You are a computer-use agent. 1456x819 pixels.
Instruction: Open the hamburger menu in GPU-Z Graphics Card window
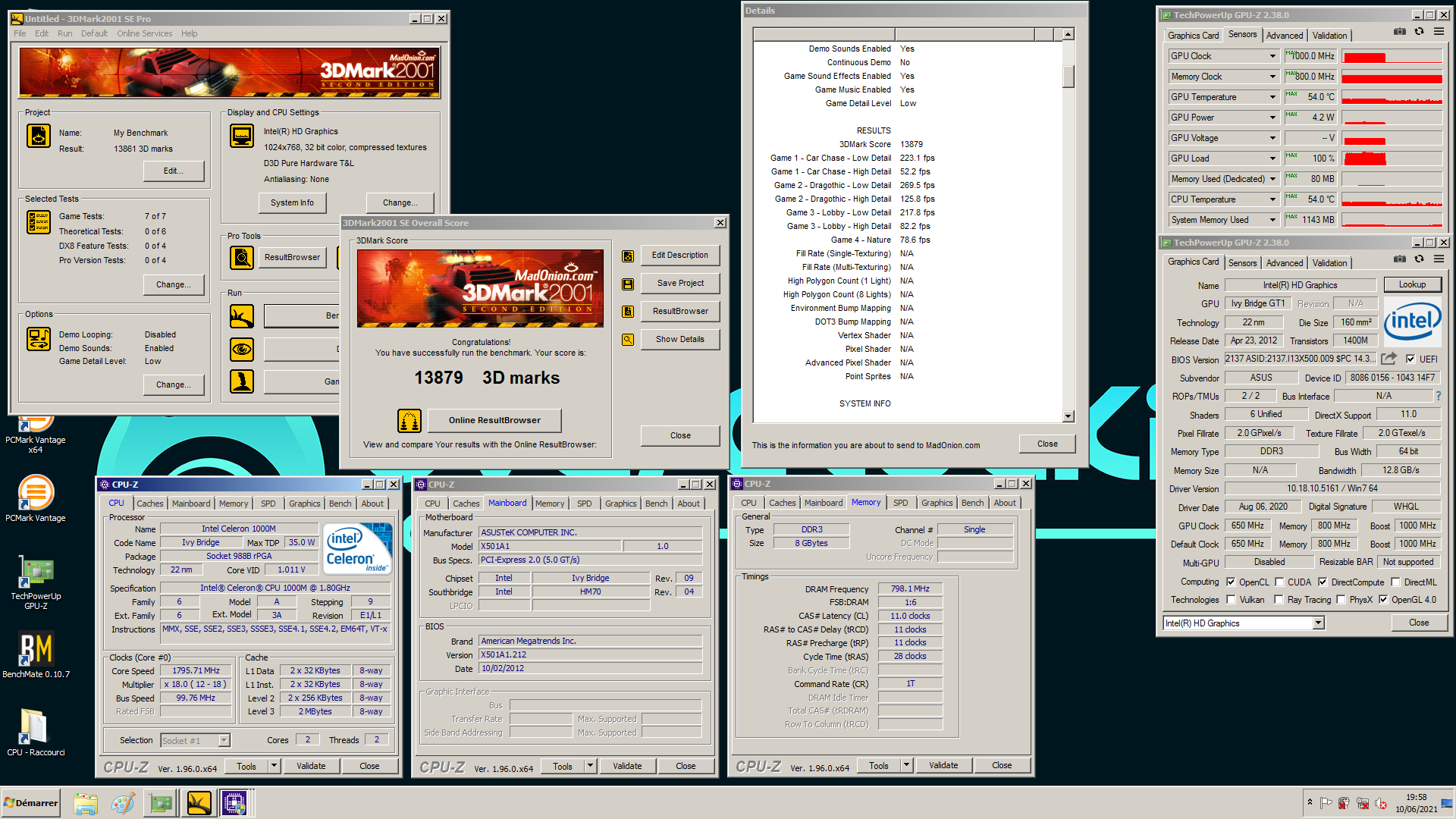[1439, 259]
